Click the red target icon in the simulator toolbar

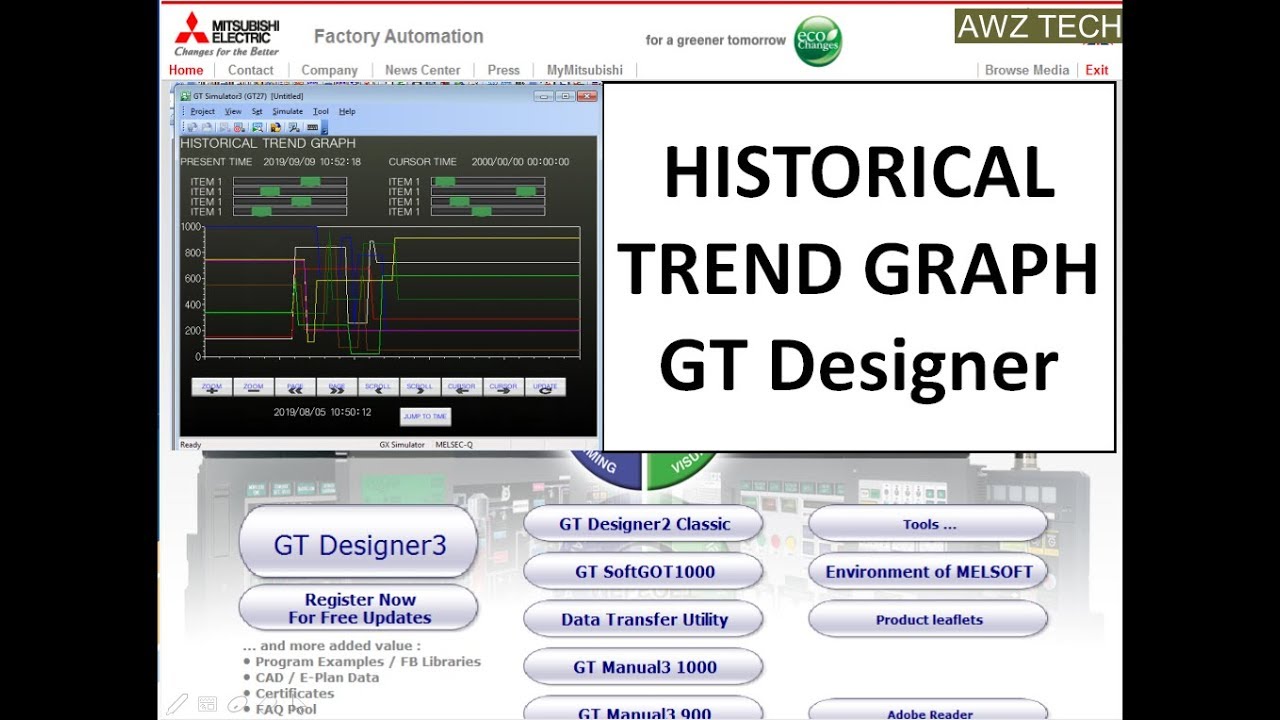pos(239,127)
